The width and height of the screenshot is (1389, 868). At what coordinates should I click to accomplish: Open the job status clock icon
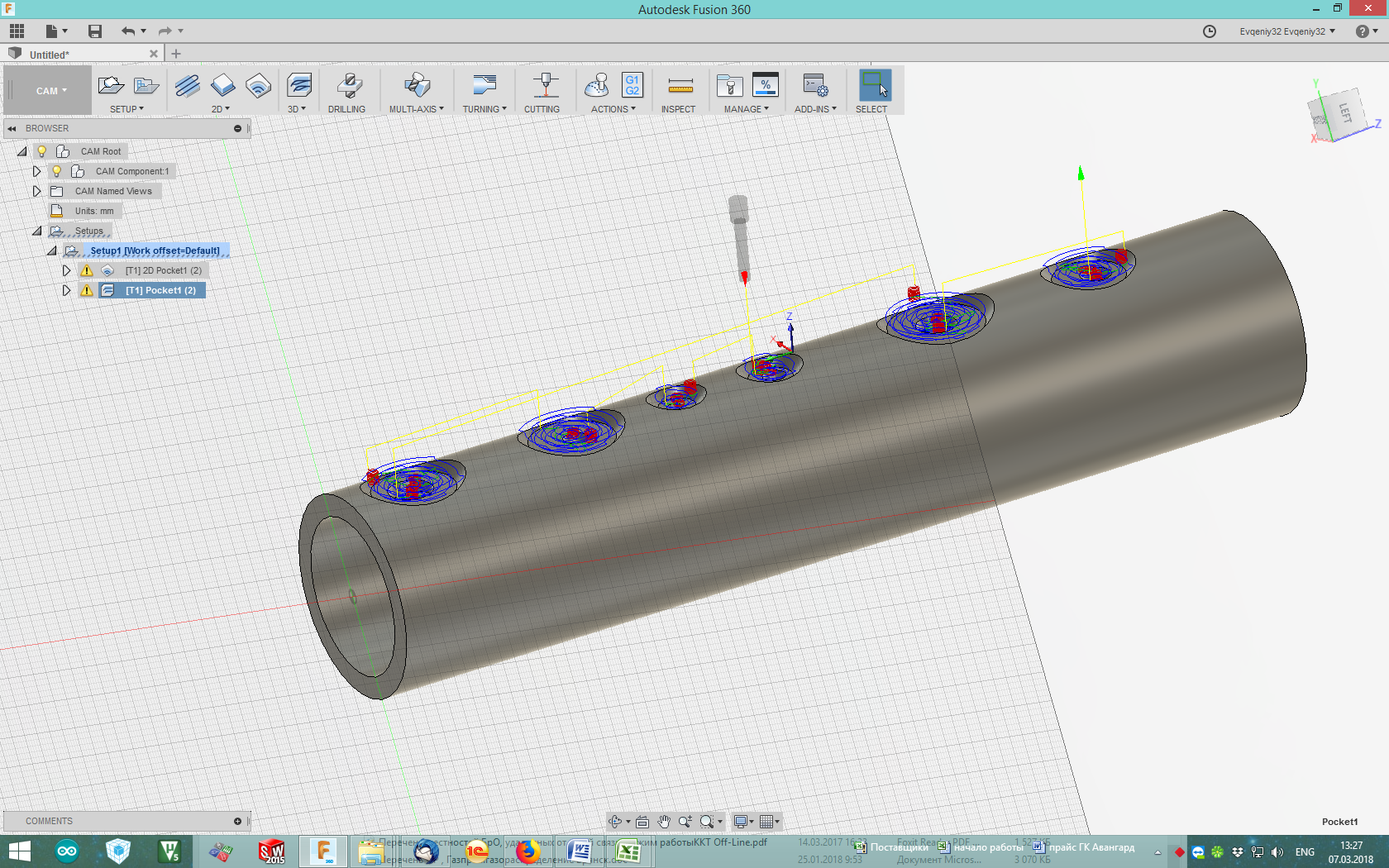(x=1209, y=31)
